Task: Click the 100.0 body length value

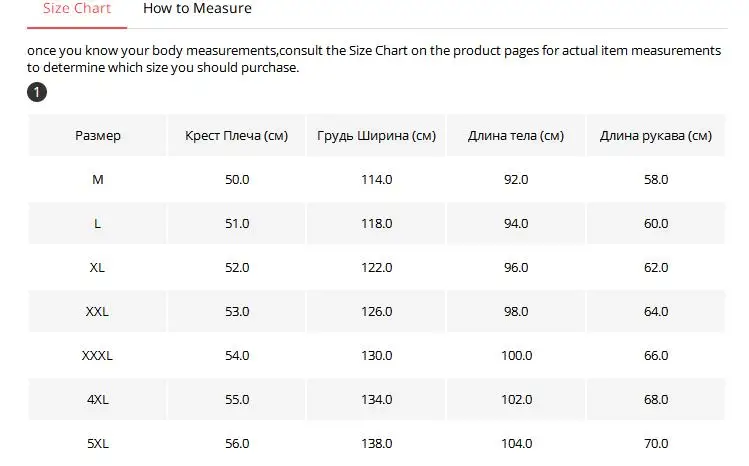Action: [x=516, y=355]
